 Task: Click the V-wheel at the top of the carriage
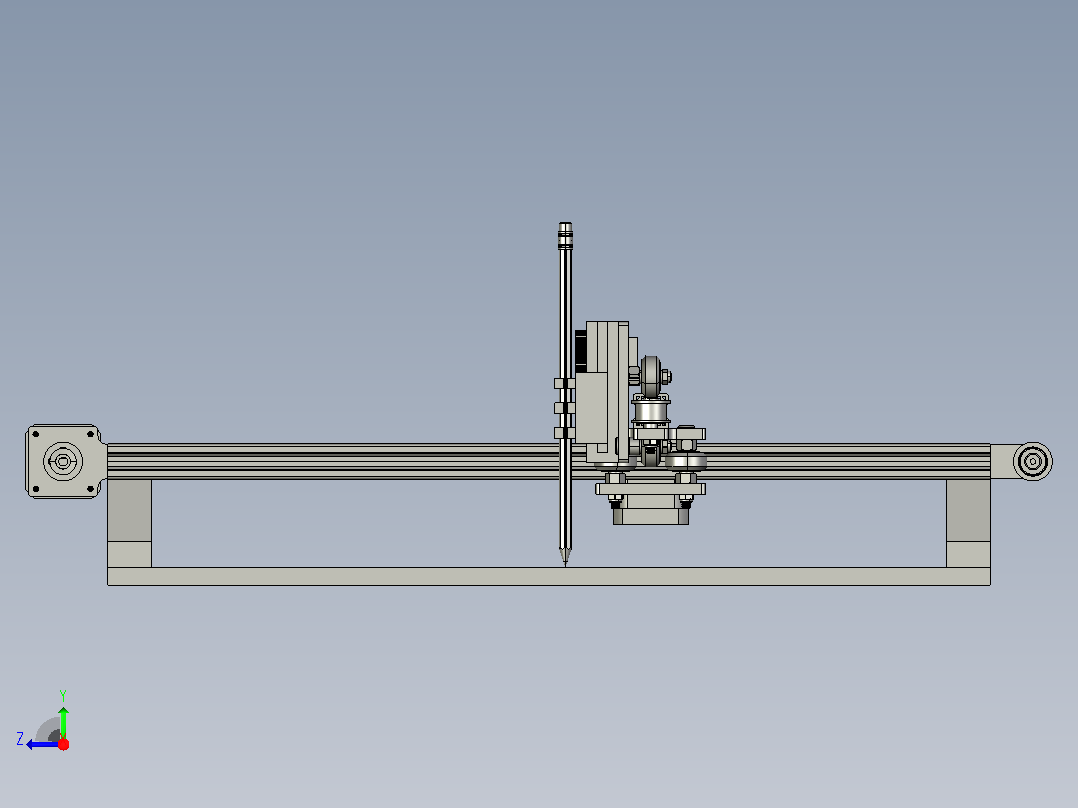[x=651, y=375]
